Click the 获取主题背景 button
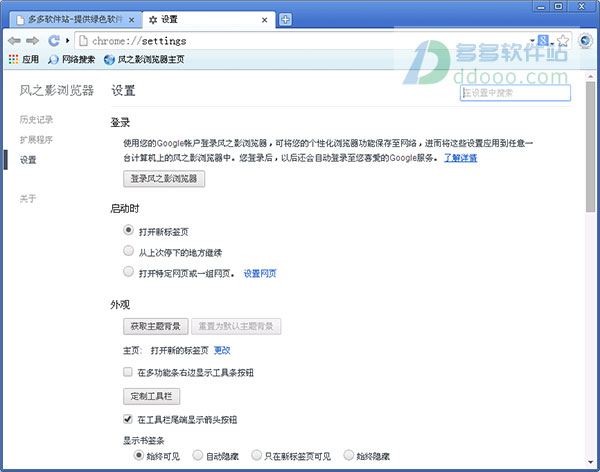This screenshot has width=600, height=472. [x=155, y=327]
